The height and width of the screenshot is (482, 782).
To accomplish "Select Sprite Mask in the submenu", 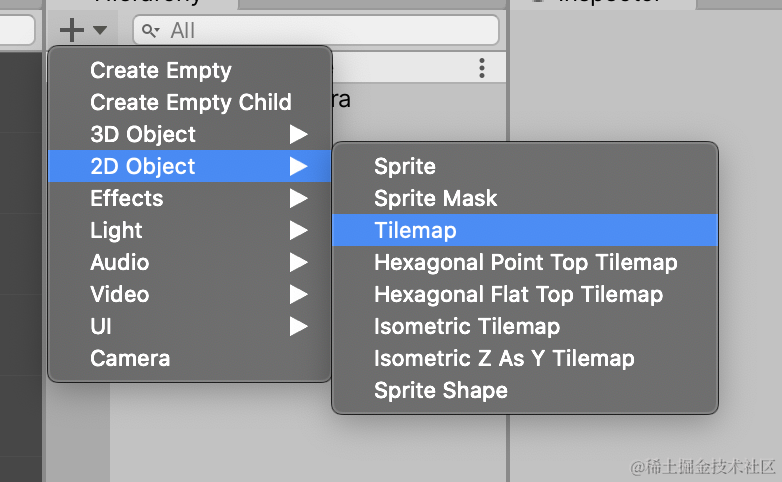I will pyautogui.click(x=525, y=198).
